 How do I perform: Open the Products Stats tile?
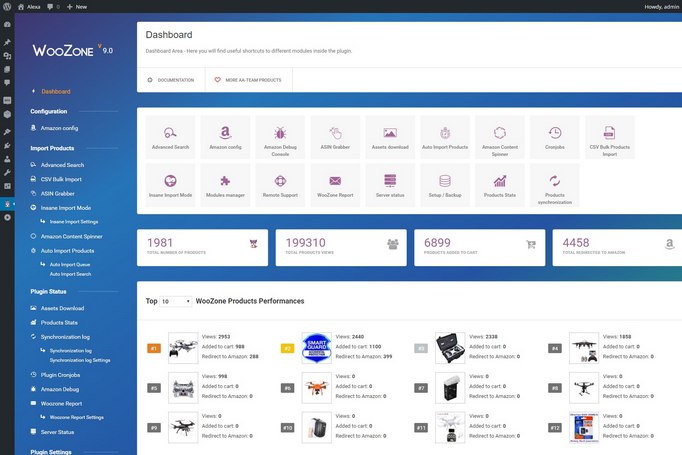500,185
